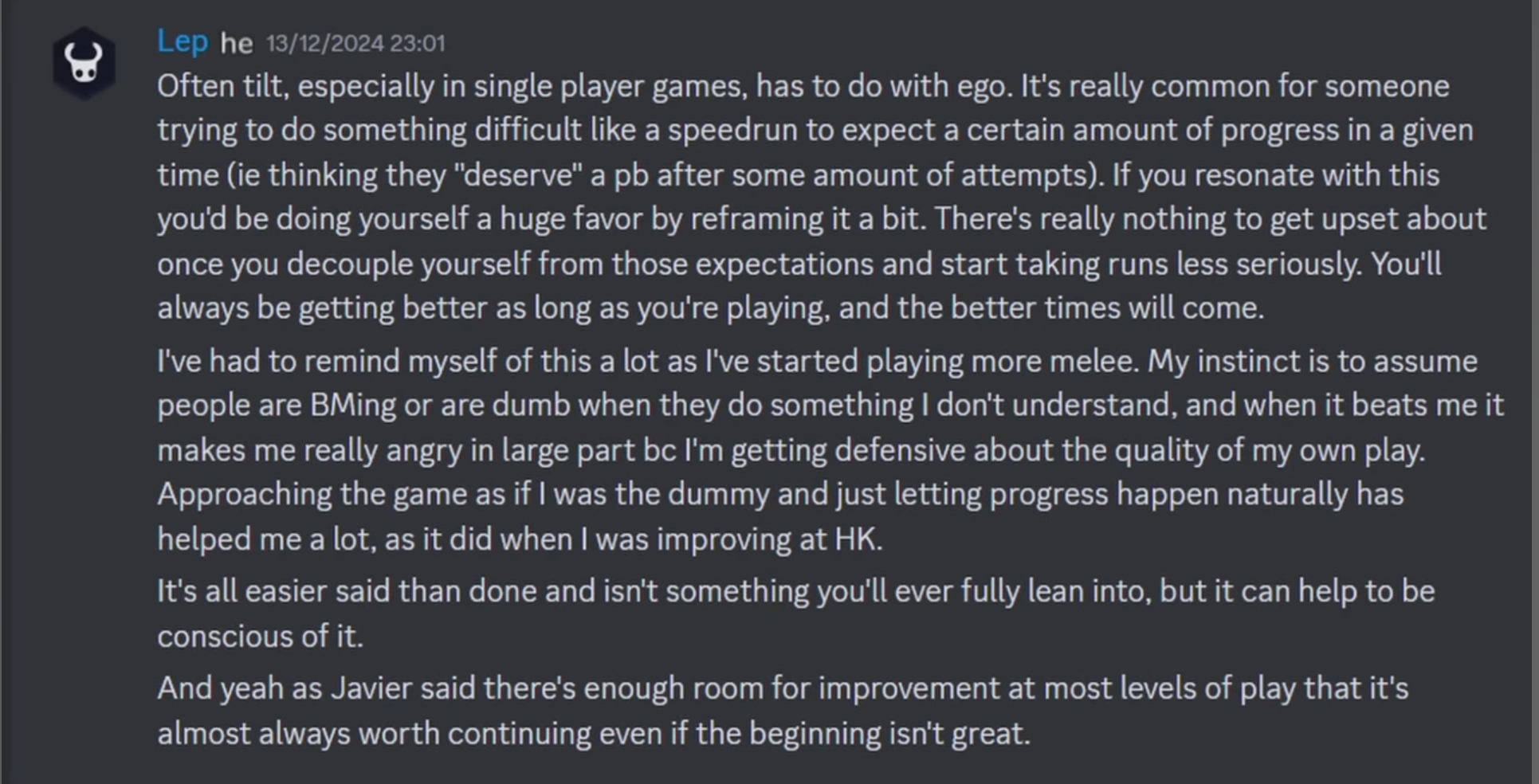Open the profile for username Lep
The width and height of the screenshot is (1539, 784).
183,41
